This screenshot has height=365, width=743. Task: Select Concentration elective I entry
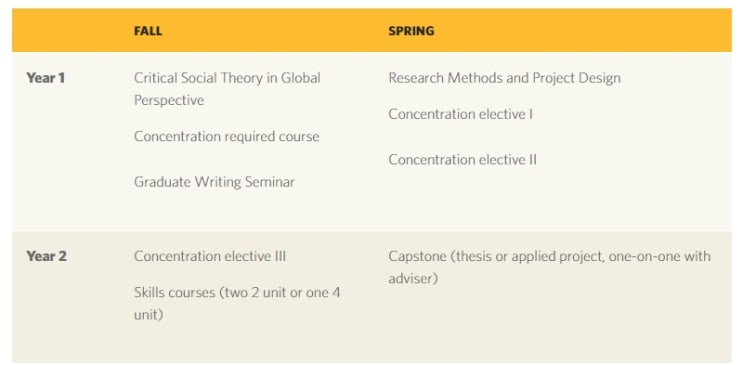coord(461,114)
